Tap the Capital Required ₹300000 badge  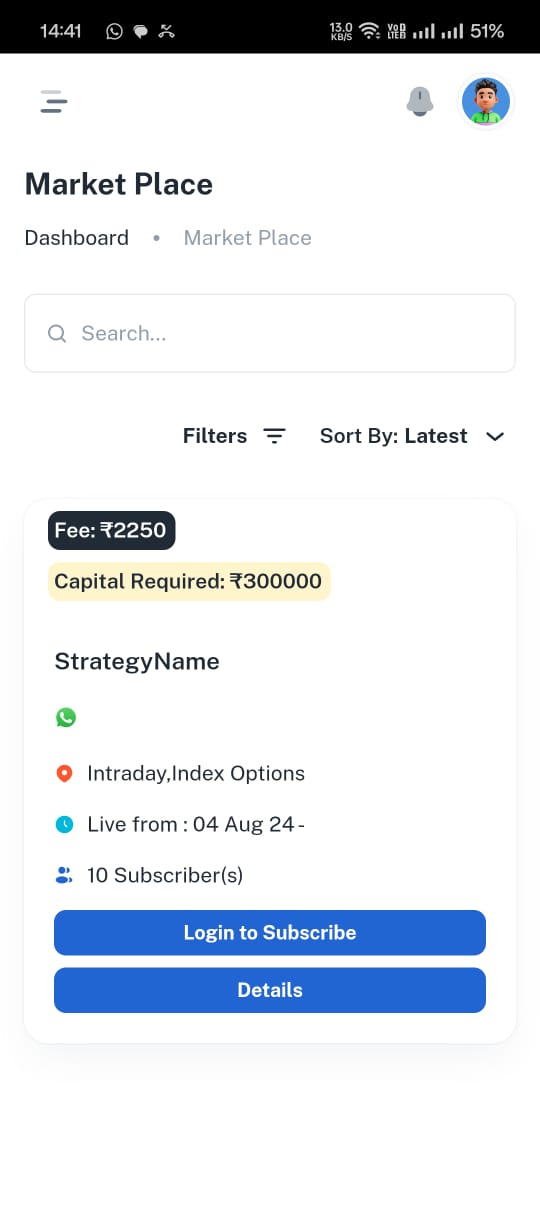point(189,581)
